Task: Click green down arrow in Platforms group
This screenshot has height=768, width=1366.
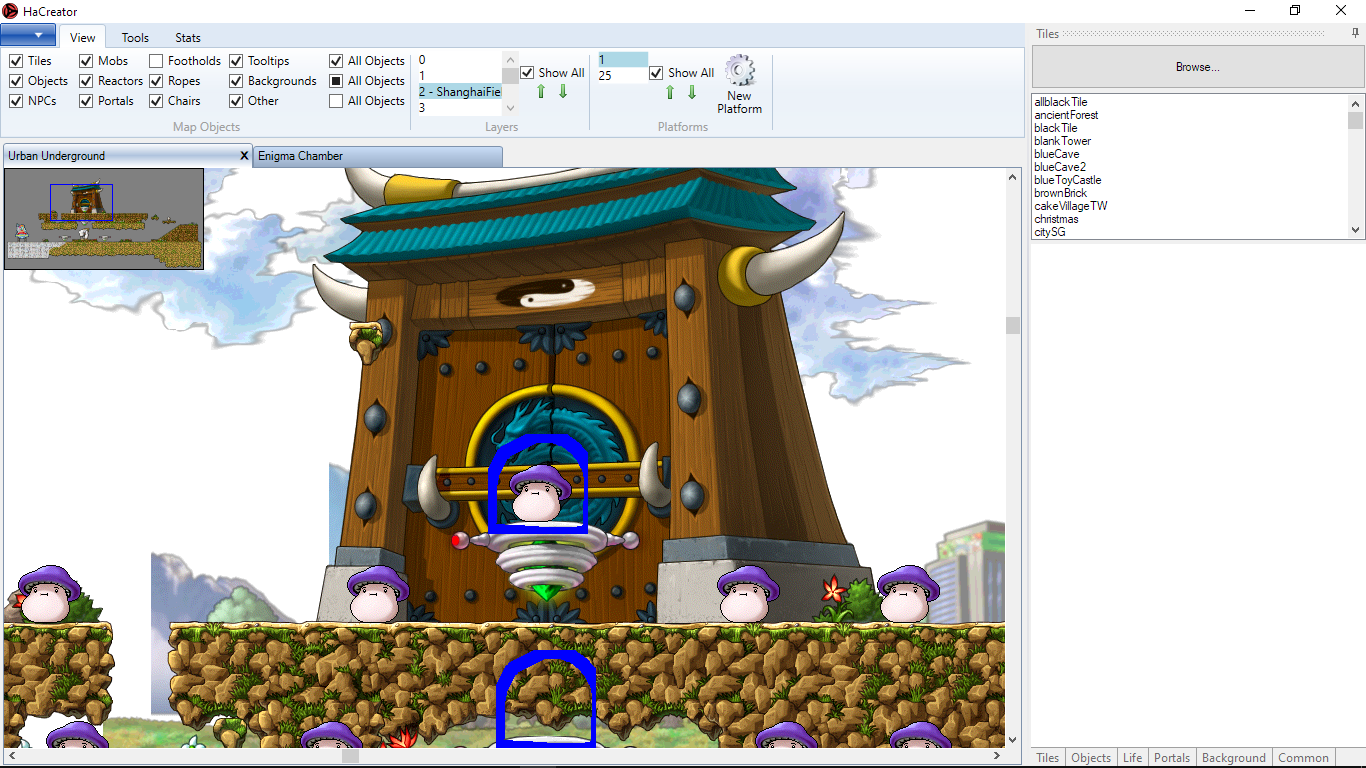Action: tap(692, 92)
